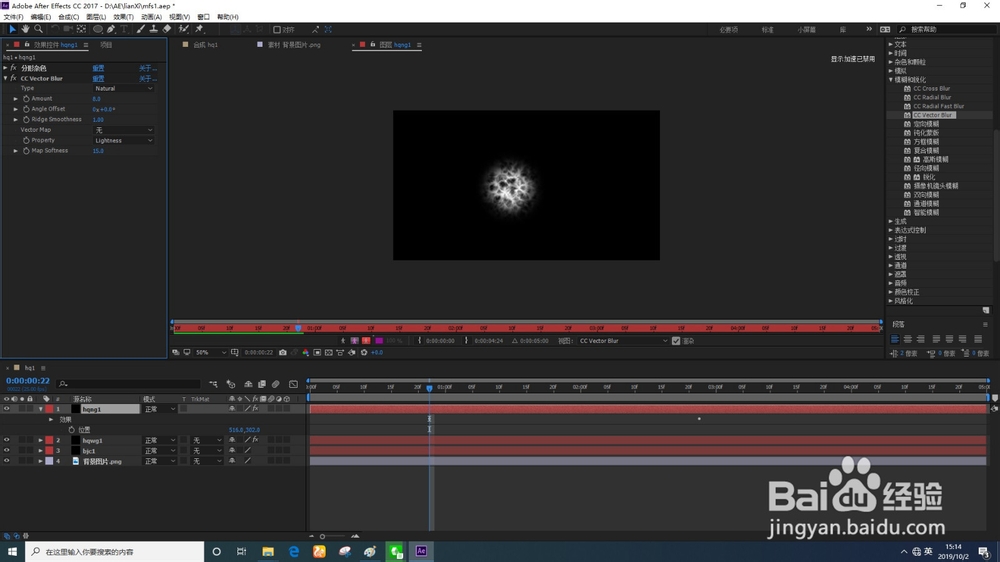Open File Explorer from the taskbar

point(268,551)
